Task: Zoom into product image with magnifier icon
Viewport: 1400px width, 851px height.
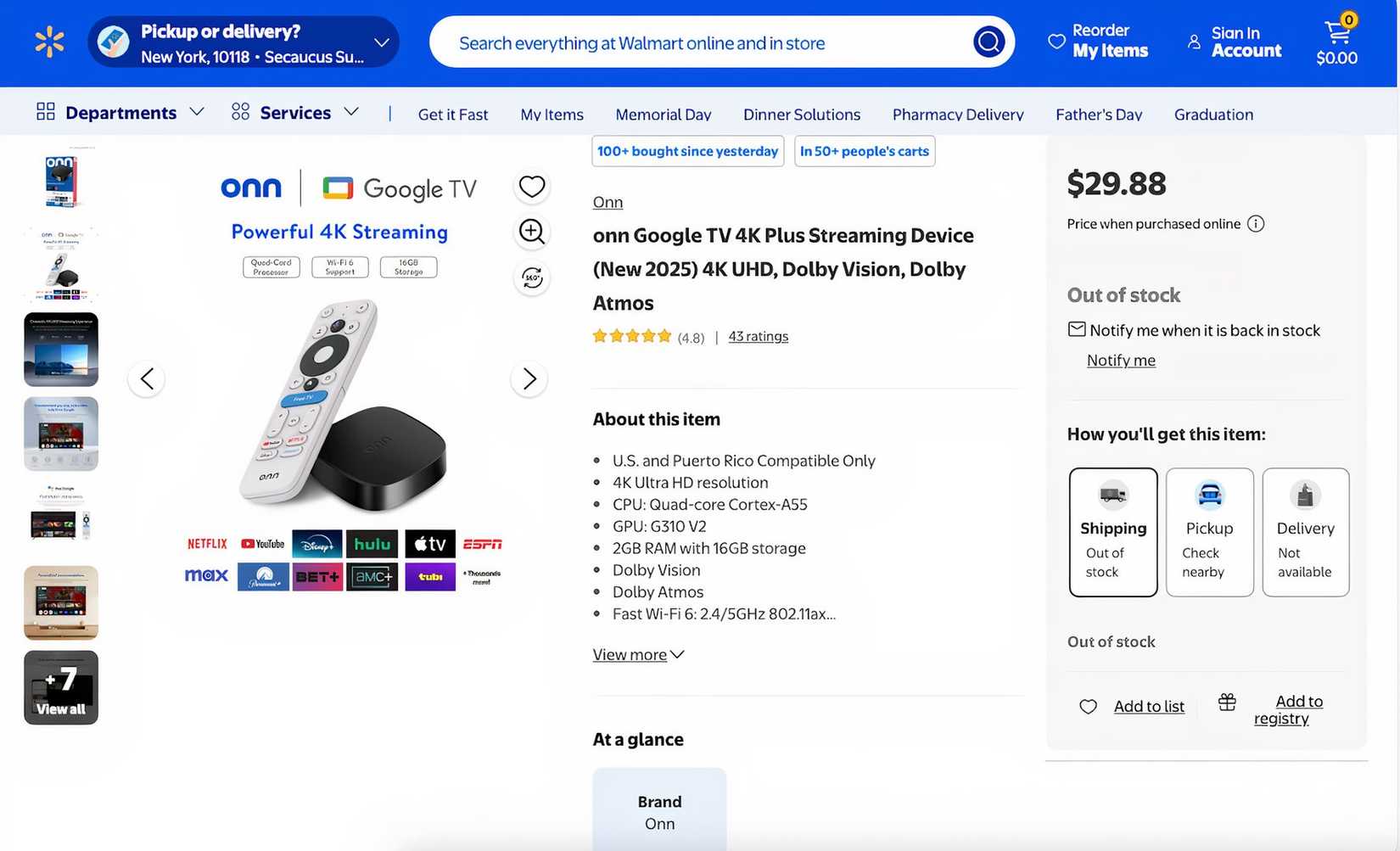Action: coord(532,232)
